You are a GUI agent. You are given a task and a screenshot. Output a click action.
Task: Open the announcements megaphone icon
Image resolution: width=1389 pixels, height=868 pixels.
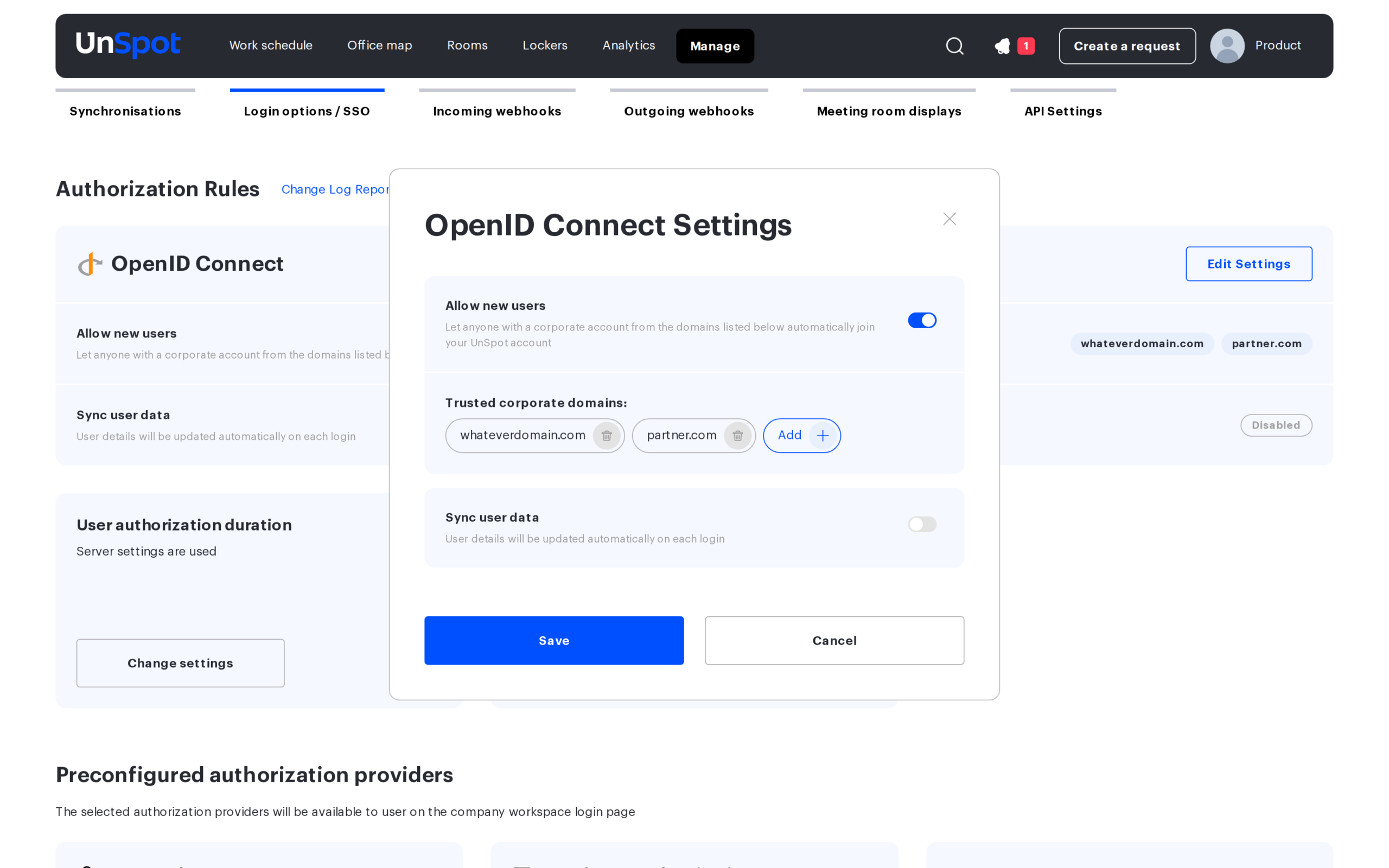pos(1002,46)
